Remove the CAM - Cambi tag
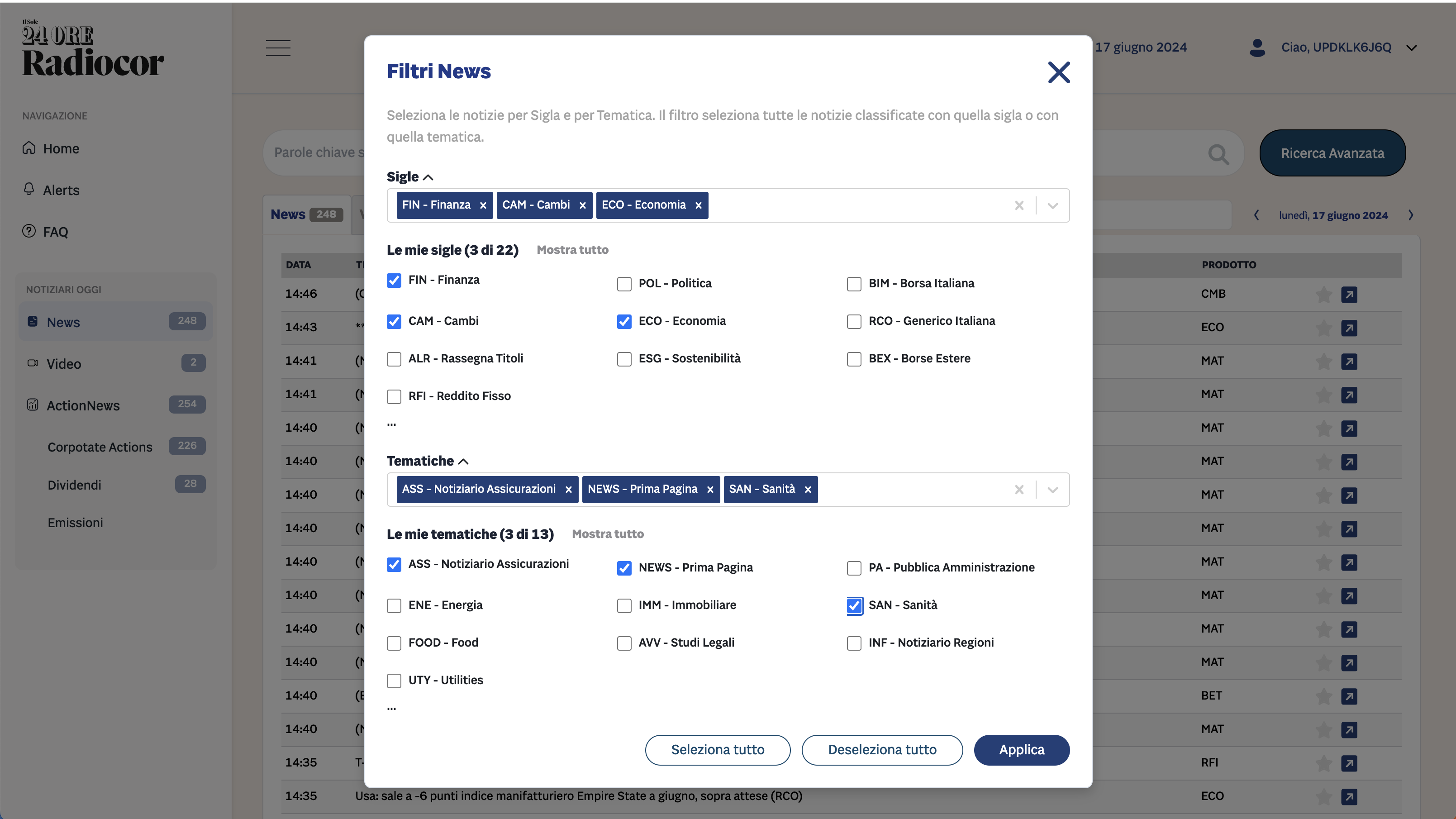 click(582, 205)
